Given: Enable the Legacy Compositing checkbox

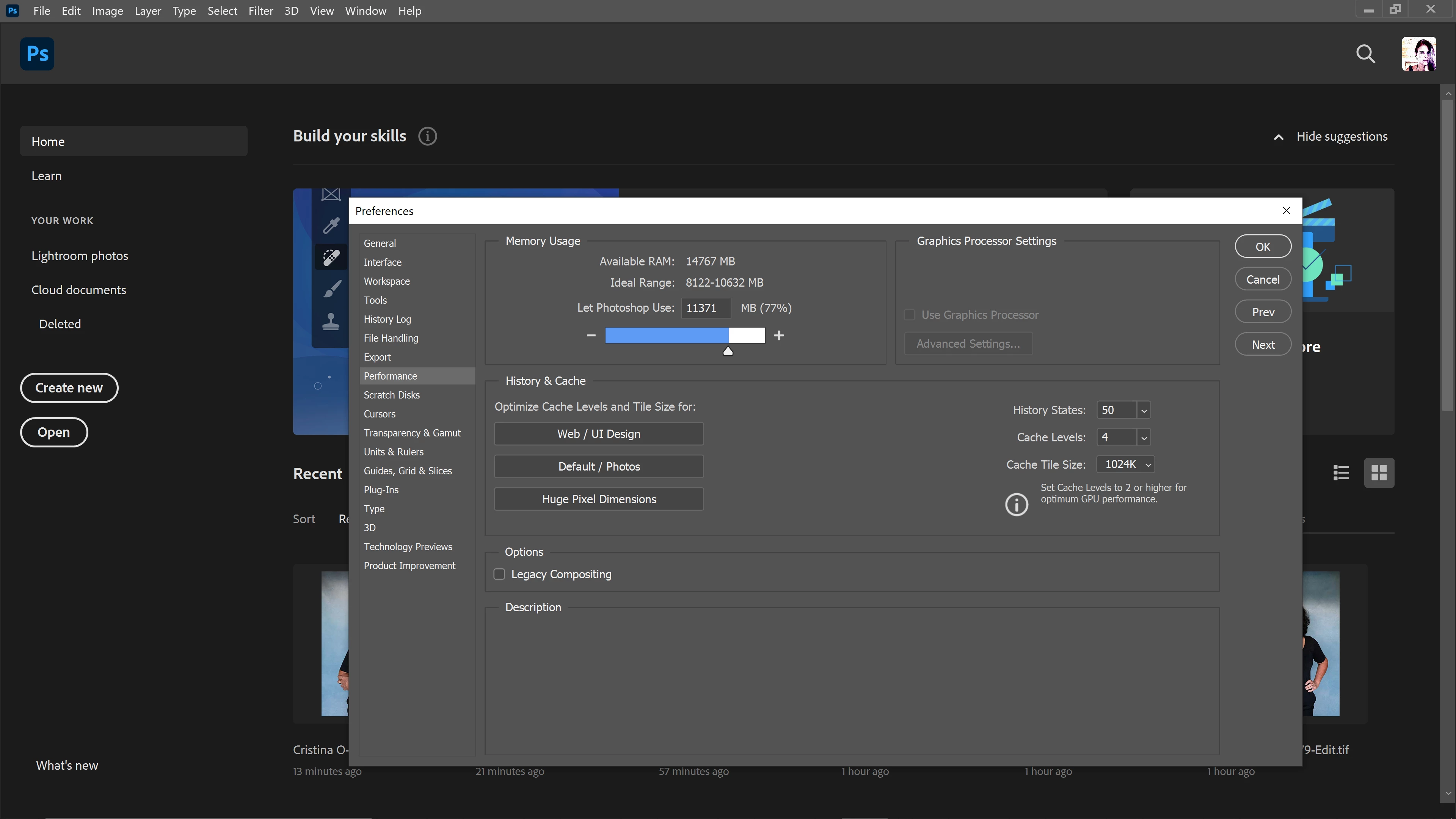Looking at the screenshot, I should [x=499, y=574].
